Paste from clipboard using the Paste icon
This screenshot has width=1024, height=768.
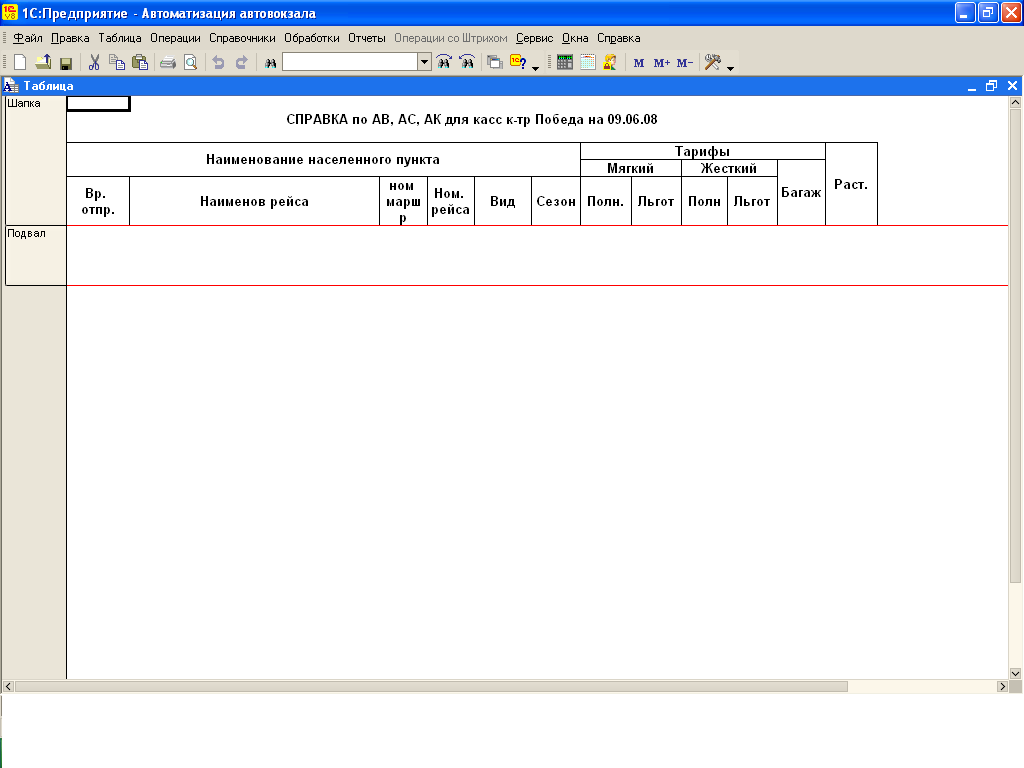(x=140, y=63)
